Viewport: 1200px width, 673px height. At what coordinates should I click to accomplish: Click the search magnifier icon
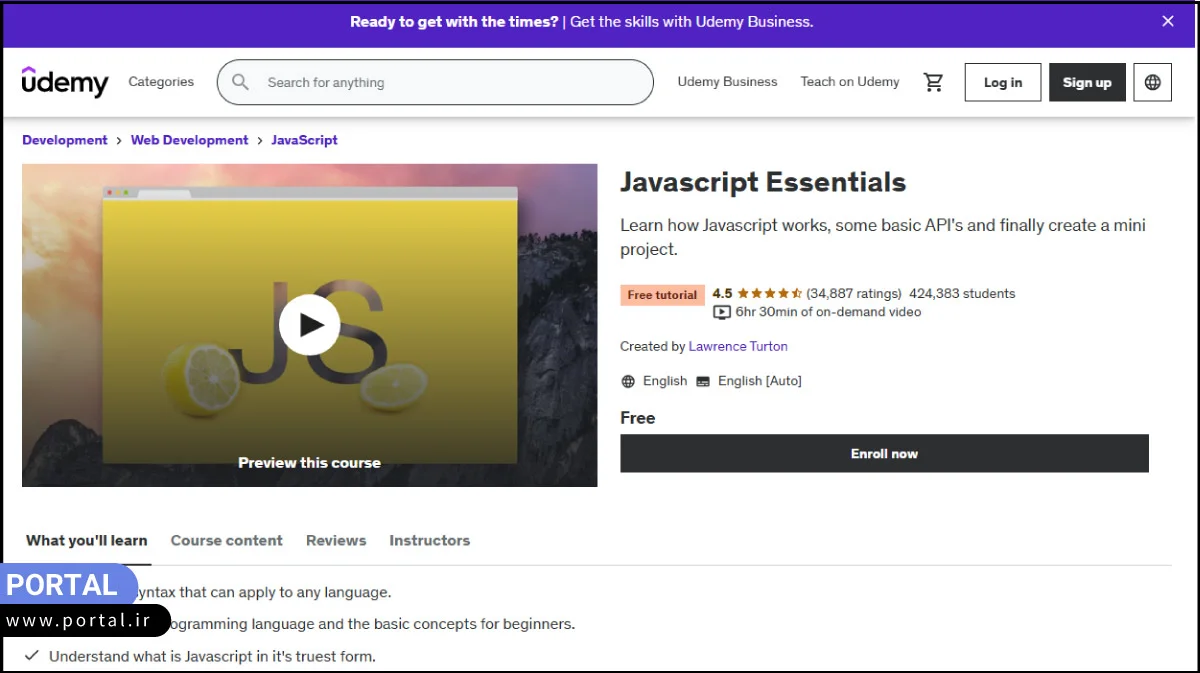point(240,82)
